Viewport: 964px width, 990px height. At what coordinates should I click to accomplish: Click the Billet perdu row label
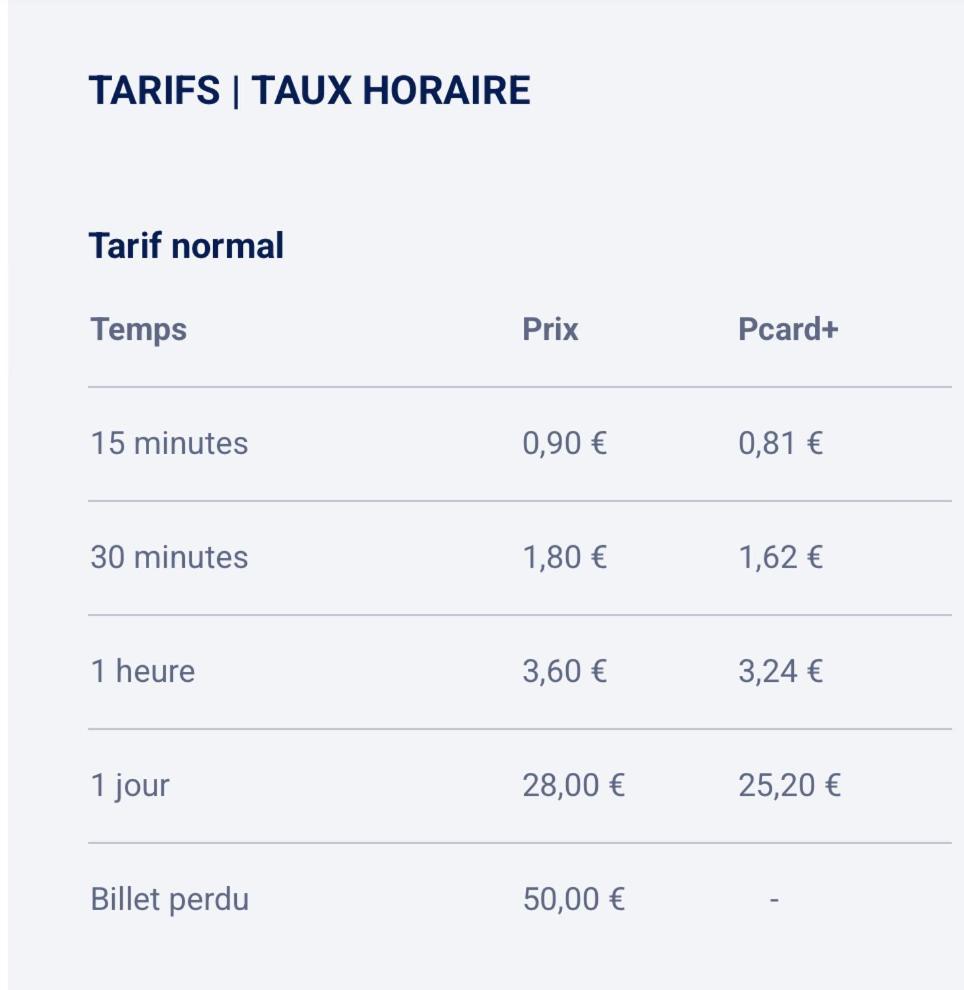tap(169, 899)
